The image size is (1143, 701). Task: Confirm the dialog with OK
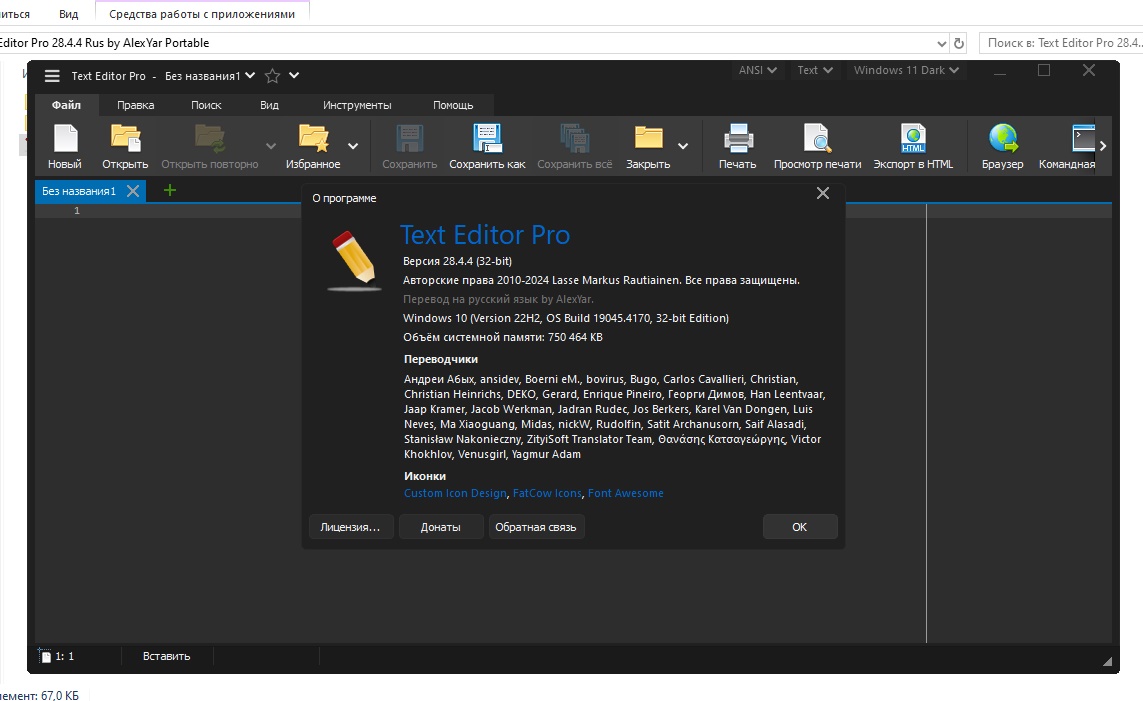tap(800, 527)
